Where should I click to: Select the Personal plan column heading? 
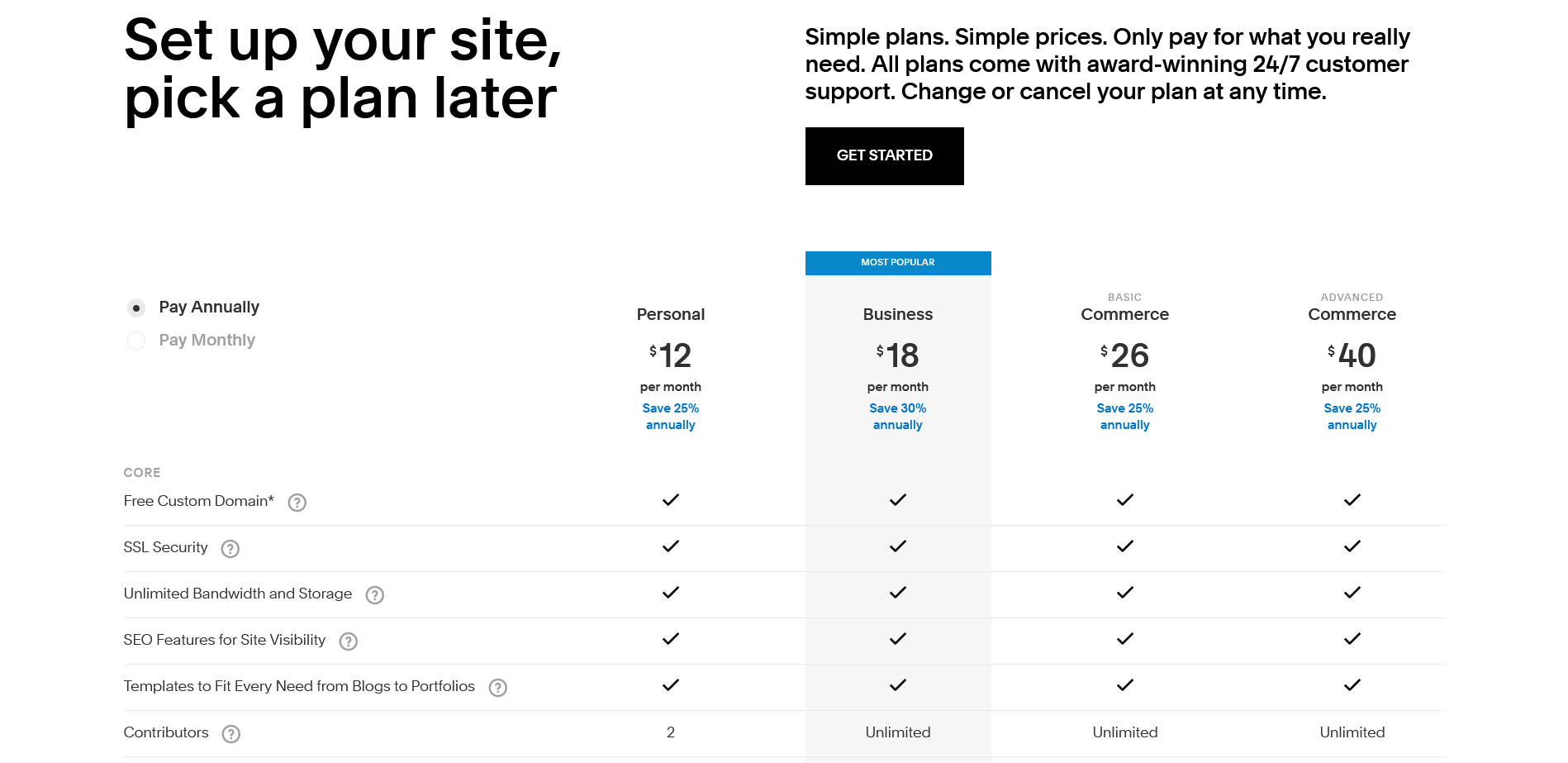click(671, 314)
